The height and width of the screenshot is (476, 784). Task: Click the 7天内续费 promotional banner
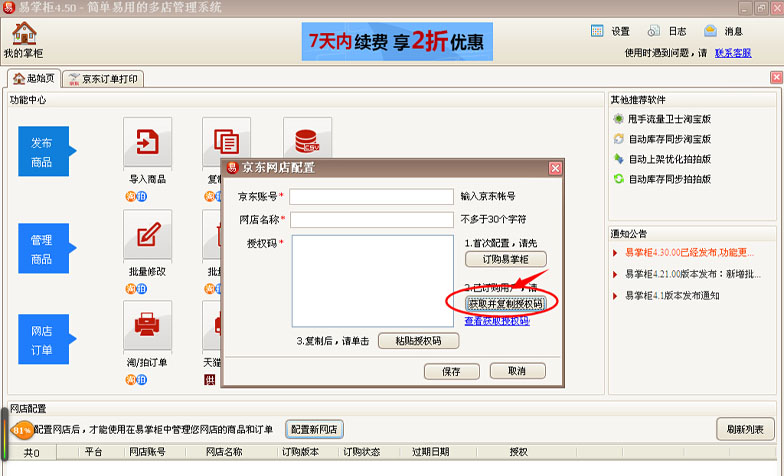pyautogui.click(x=397, y=42)
